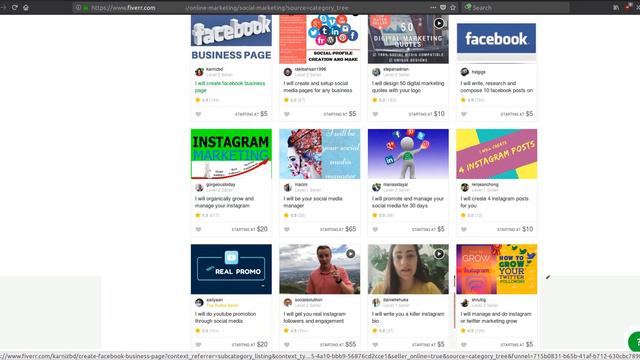Favorite the setup social media pages gig
Viewport: 640px width, 360px height.
[x=287, y=114]
